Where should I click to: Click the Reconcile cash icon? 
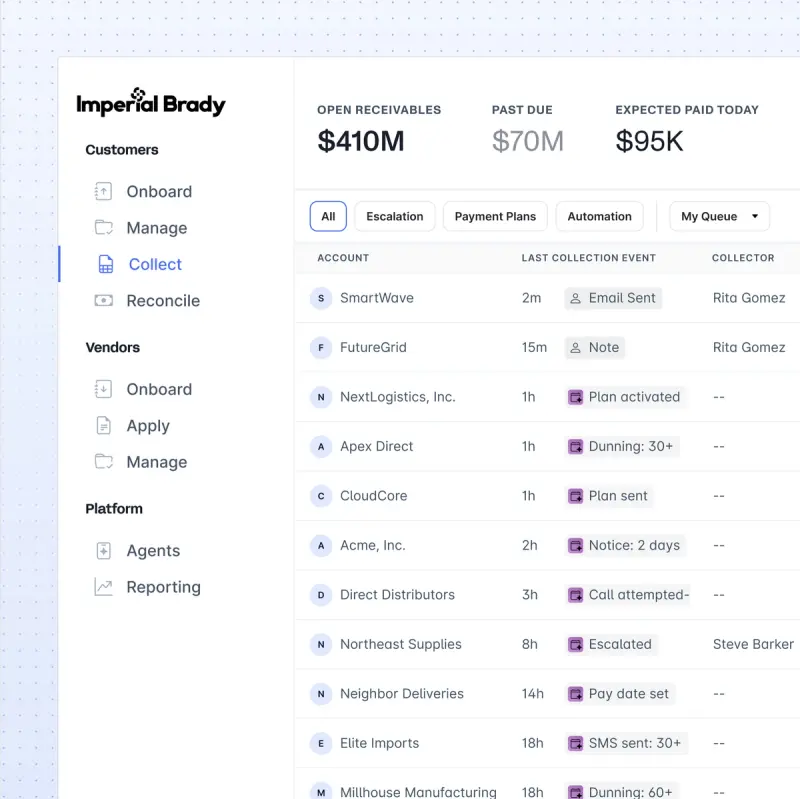[104, 301]
